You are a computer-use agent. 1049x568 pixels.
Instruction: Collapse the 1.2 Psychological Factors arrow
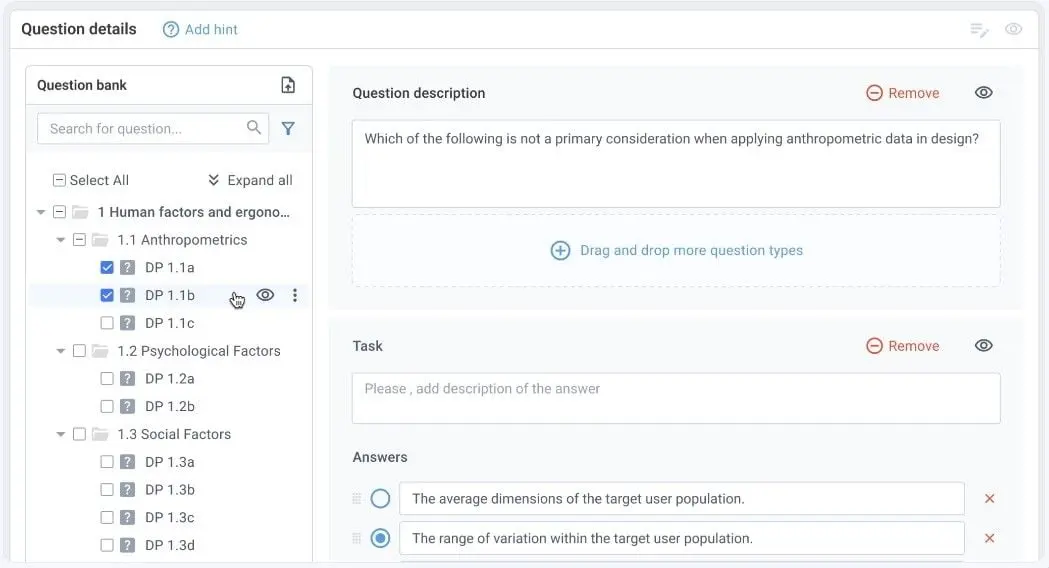61,351
